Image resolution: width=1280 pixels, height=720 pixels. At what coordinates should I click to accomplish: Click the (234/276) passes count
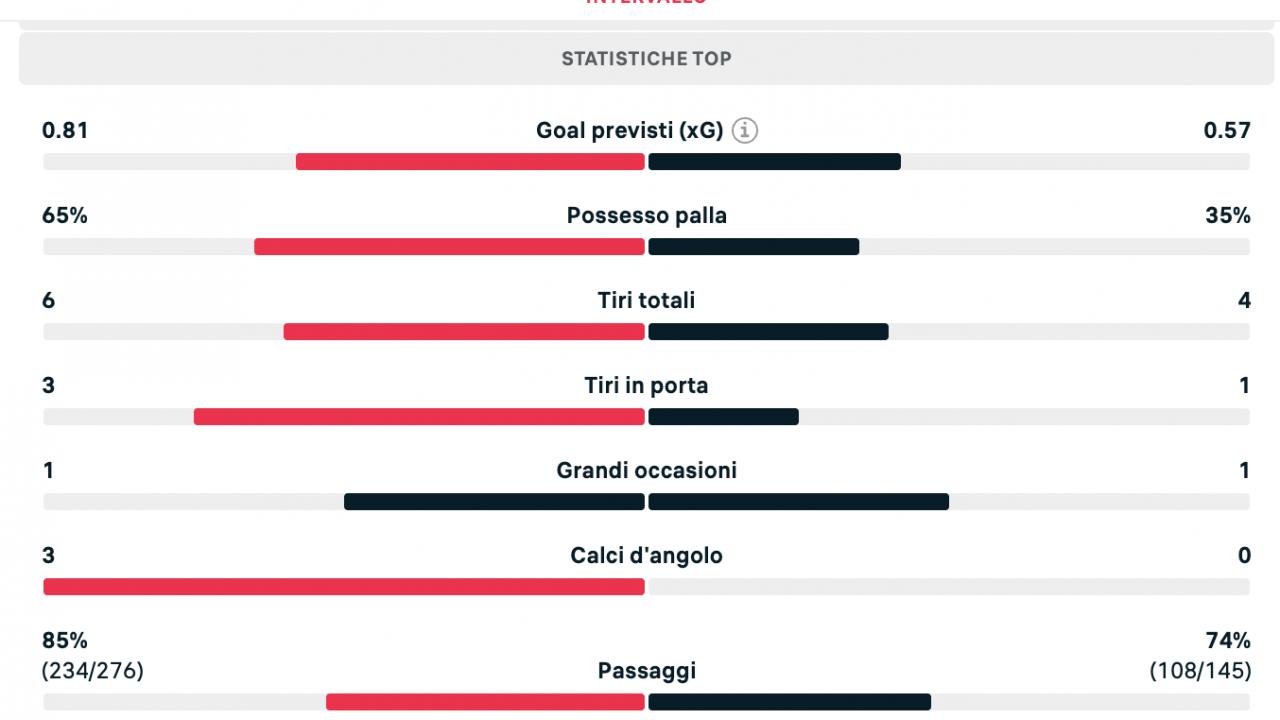pyautogui.click(x=93, y=671)
